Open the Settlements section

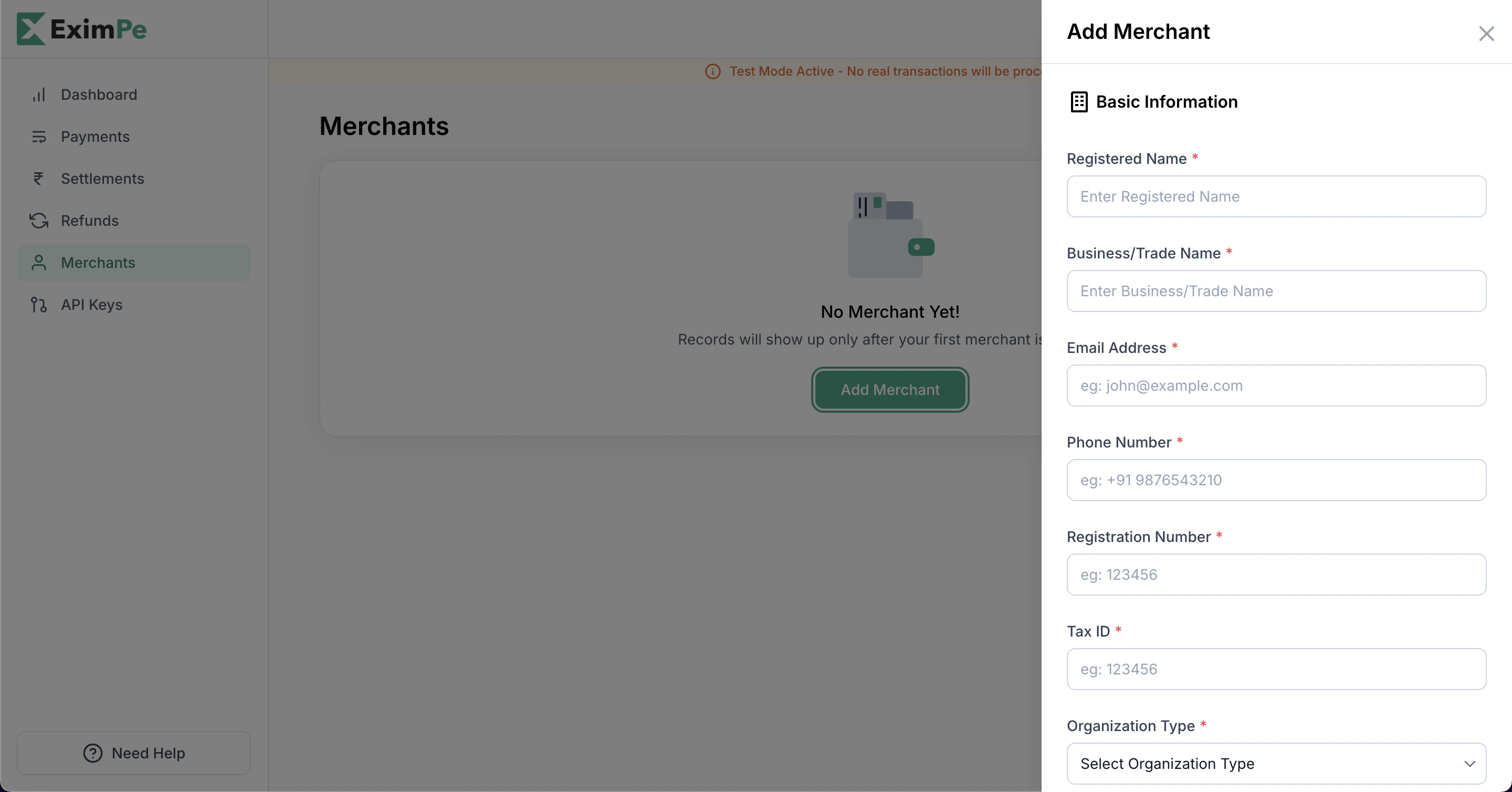(x=103, y=179)
